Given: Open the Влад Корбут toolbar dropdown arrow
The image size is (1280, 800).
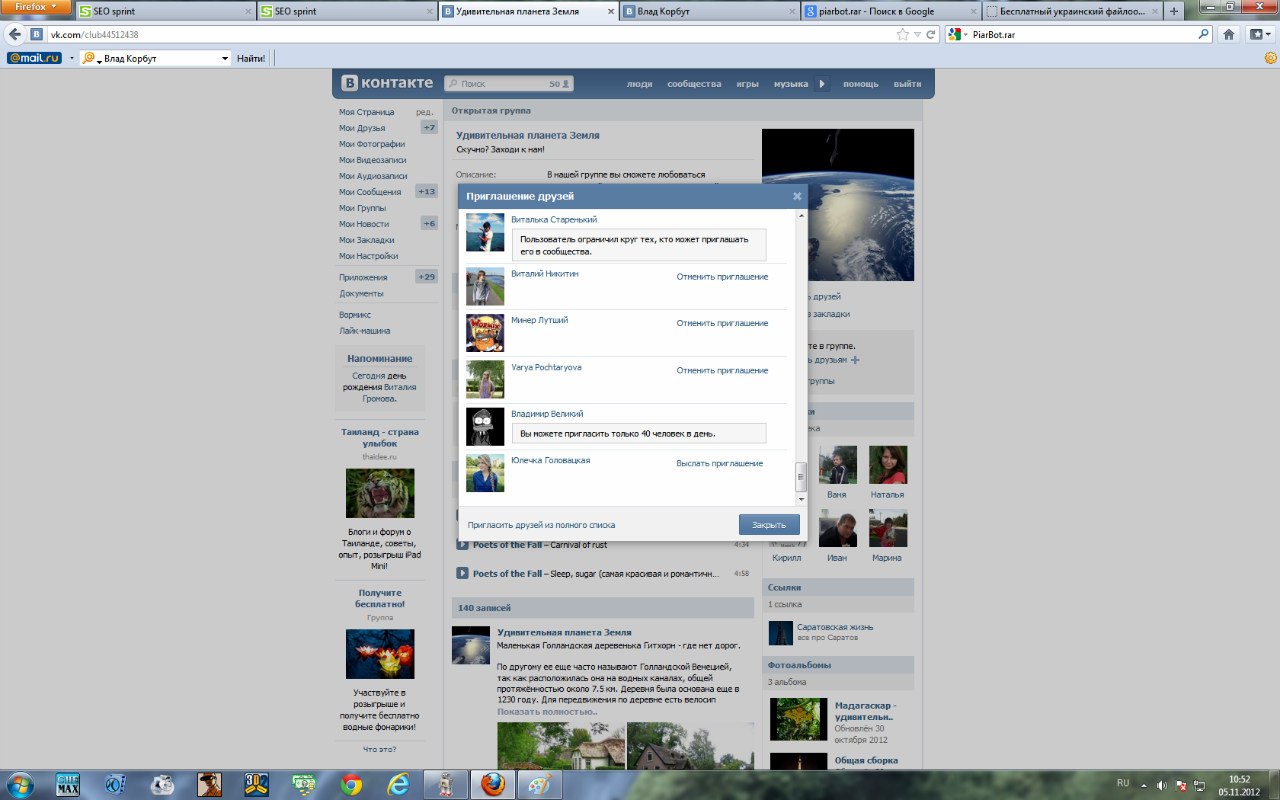Looking at the screenshot, I should click(225, 58).
